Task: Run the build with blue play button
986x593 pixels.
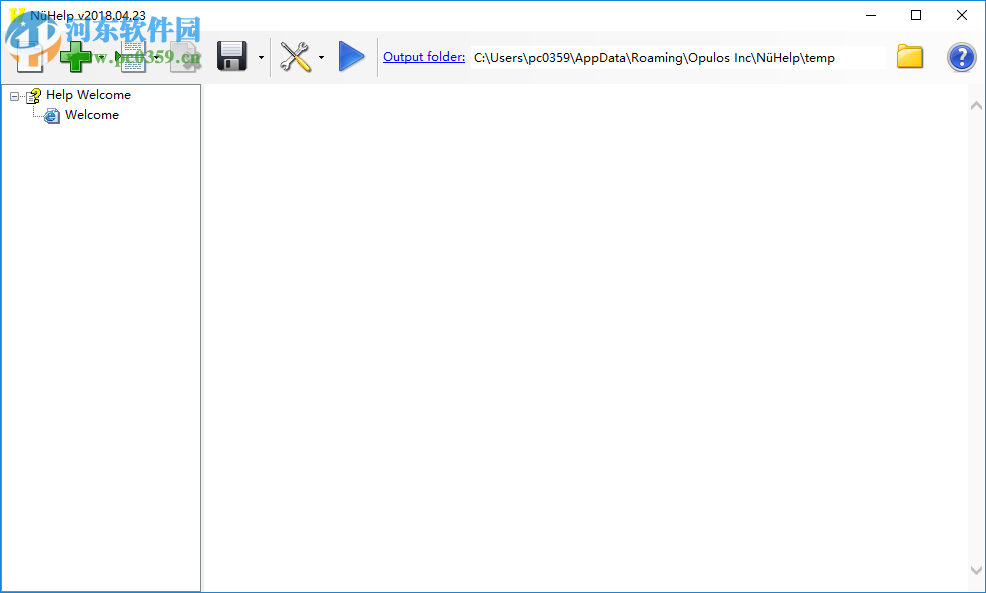Action: coord(351,57)
